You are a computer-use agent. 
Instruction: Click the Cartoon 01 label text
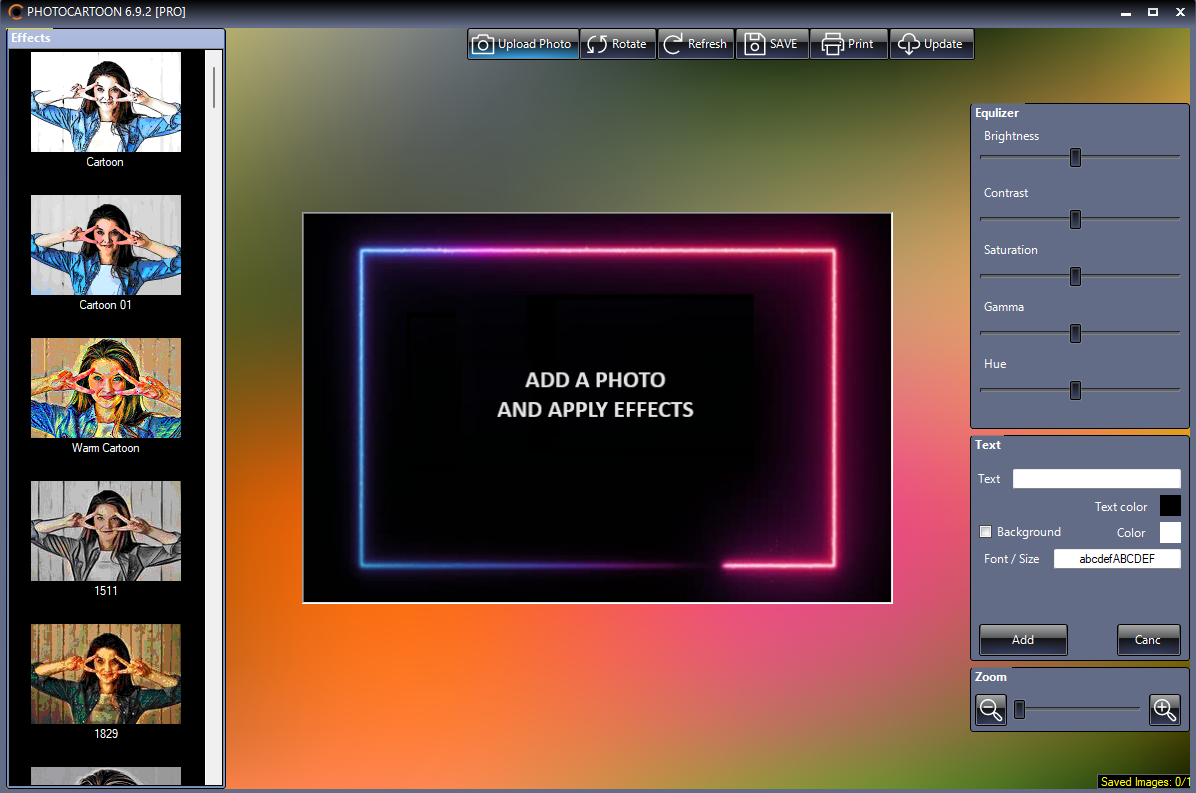(x=105, y=305)
